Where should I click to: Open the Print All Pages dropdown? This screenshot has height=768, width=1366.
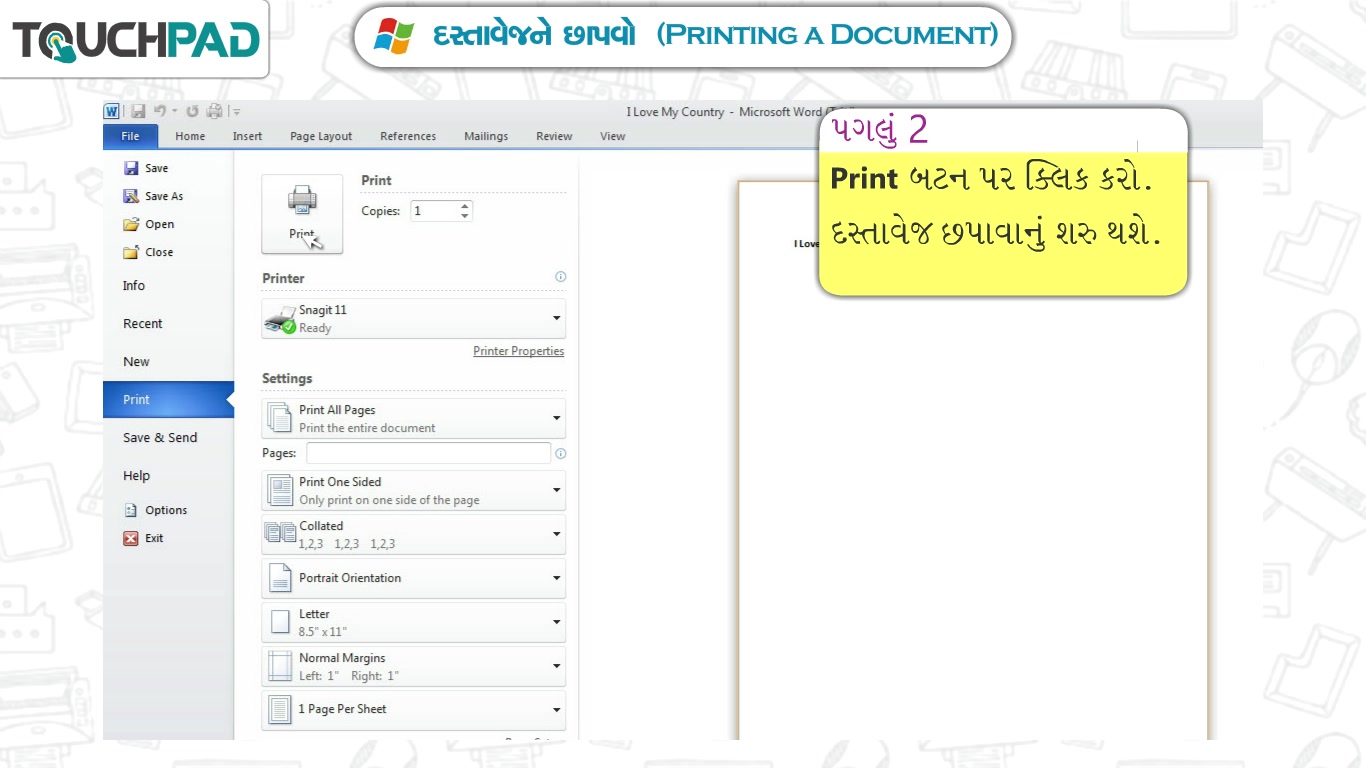(413, 418)
